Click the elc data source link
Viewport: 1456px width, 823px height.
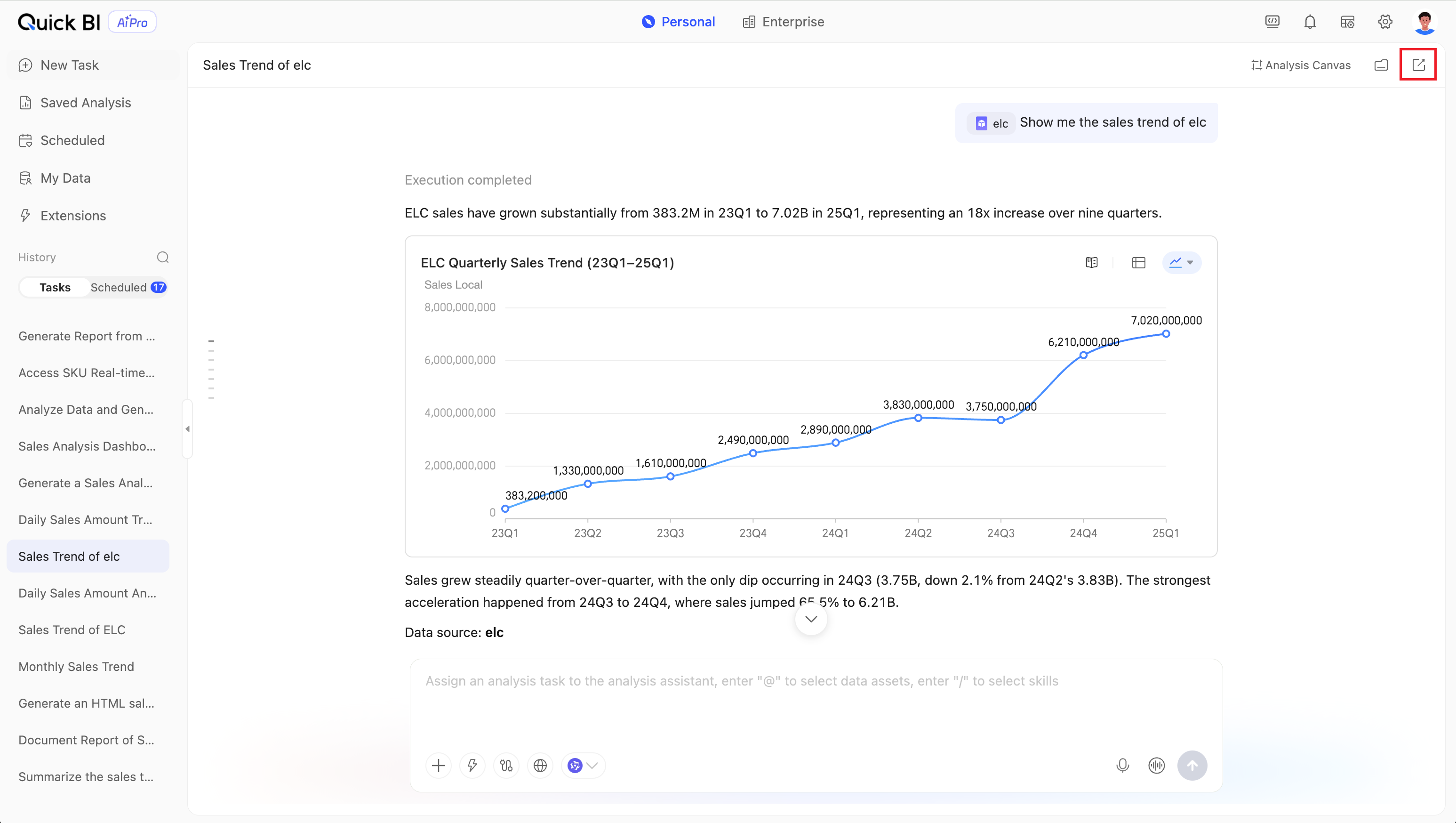pyautogui.click(x=494, y=632)
